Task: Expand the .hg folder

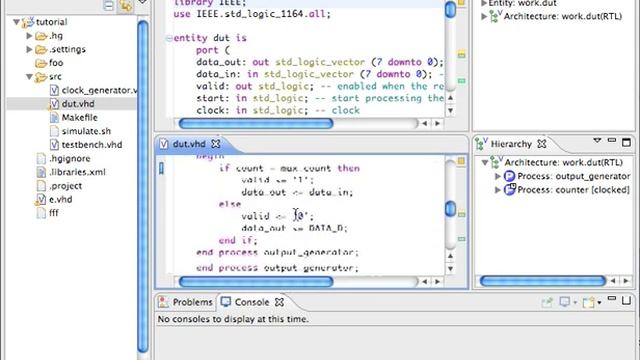Action: pyautogui.click(x=29, y=36)
